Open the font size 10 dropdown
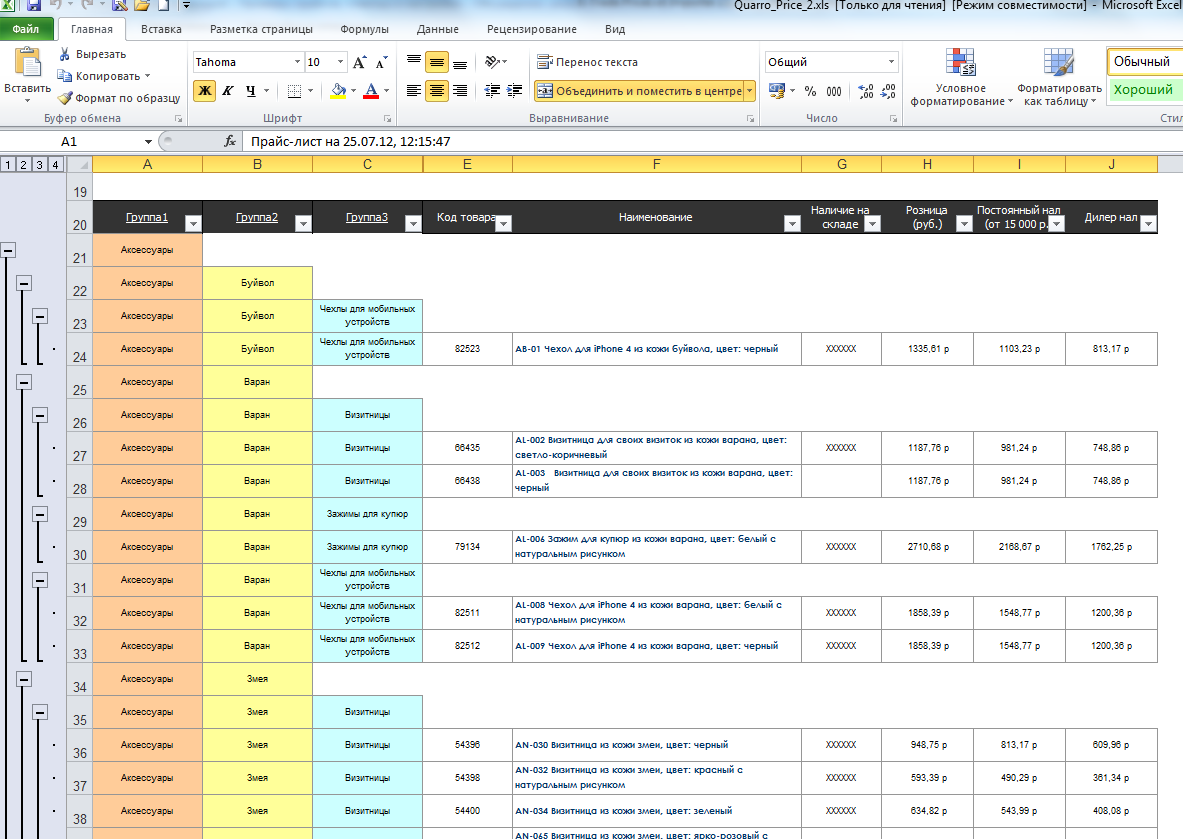Image resolution: width=1183 pixels, height=839 pixels. 340,62
